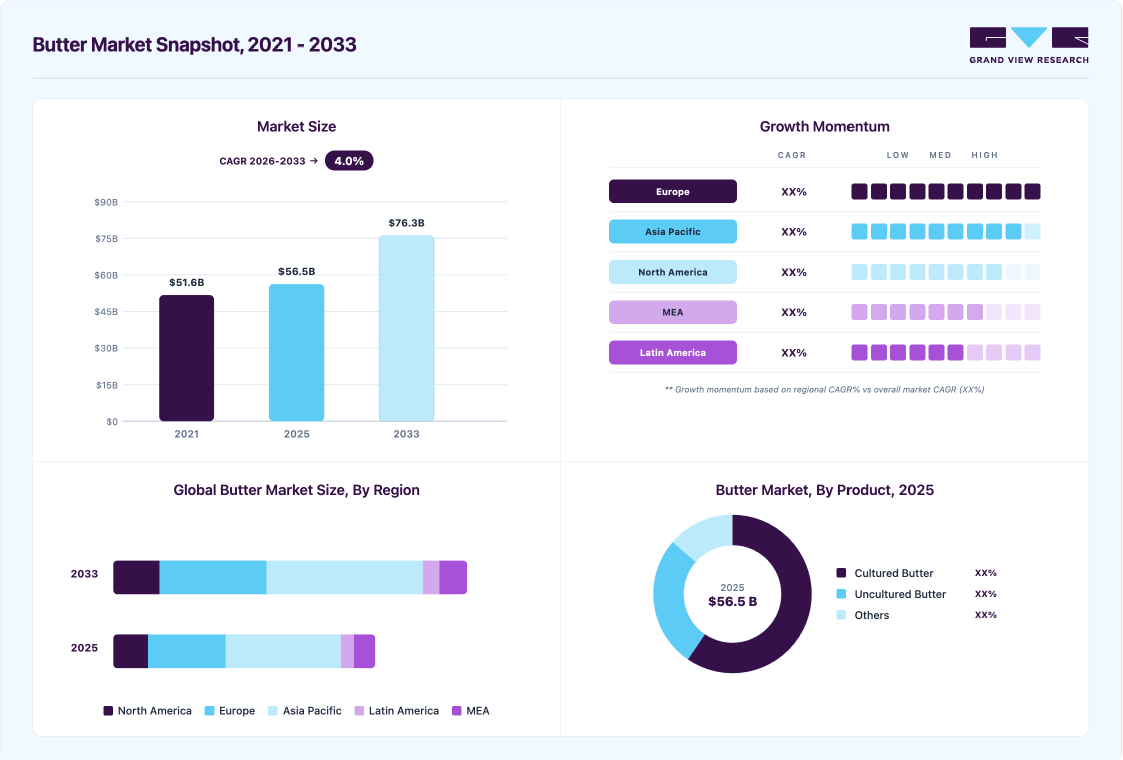Image resolution: width=1123 pixels, height=760 pixels.
Task: Click the LOW momentum header
Action: pyautogui.click(x=897, y=155)
